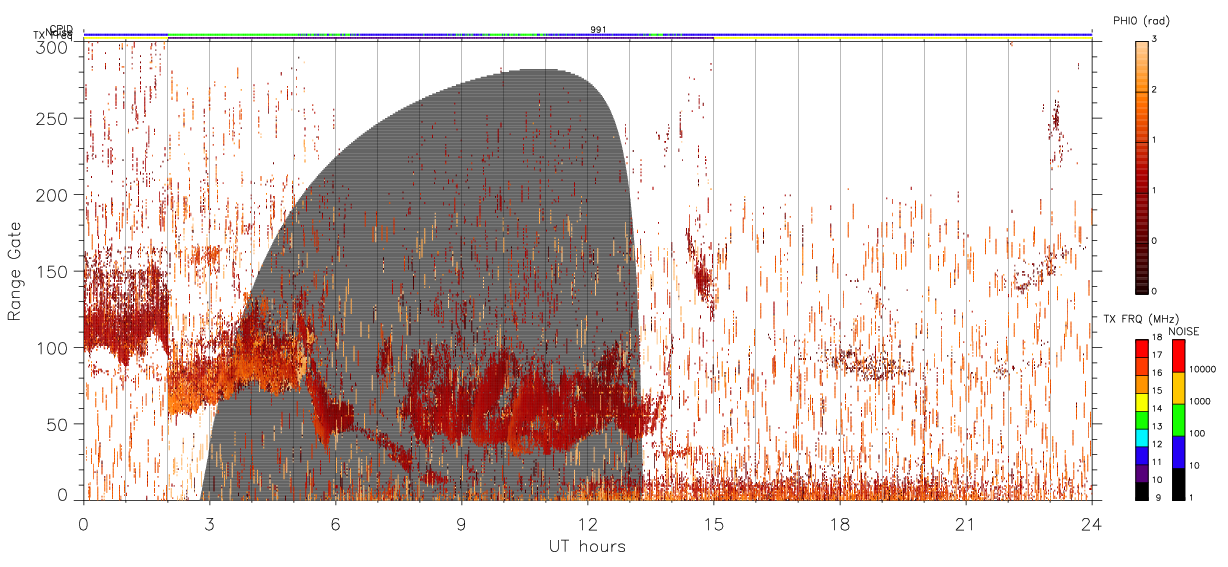Click the "991" CPID value at top
1228x567 pixels.
tap(598, 30)
